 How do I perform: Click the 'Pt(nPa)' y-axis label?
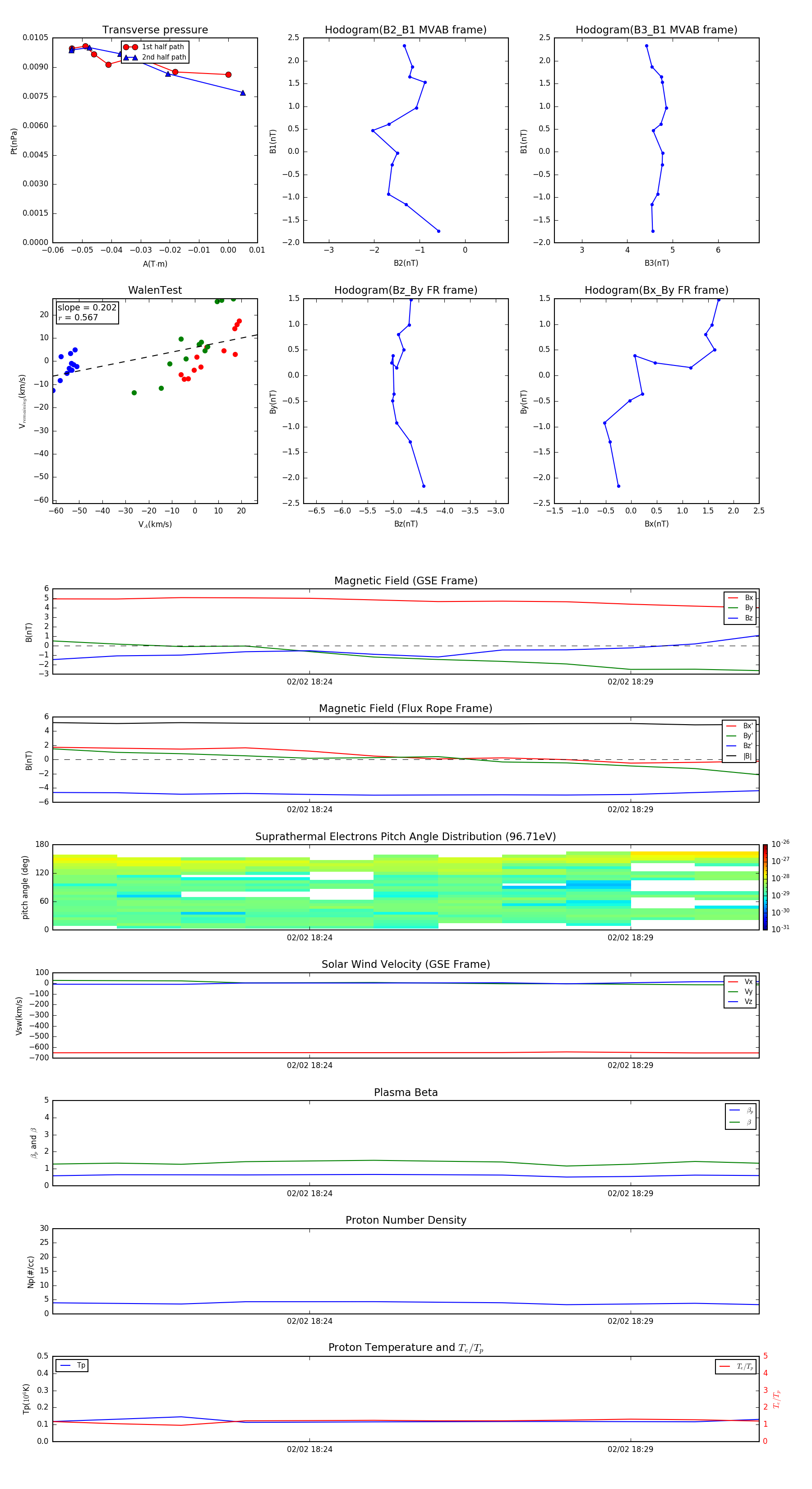point(14,141)
